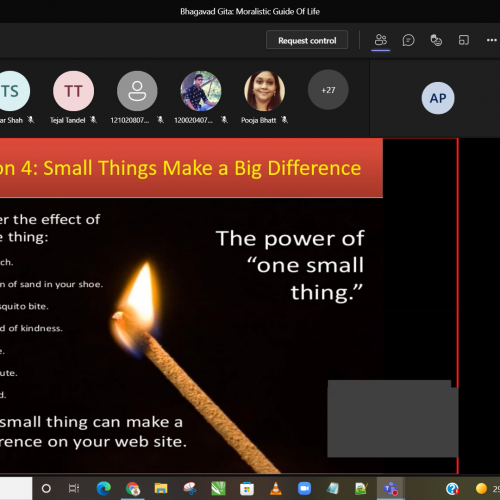This screenshot has height=500, width=500.
Task: Click the AP user avatar
Action: [438, 98]
